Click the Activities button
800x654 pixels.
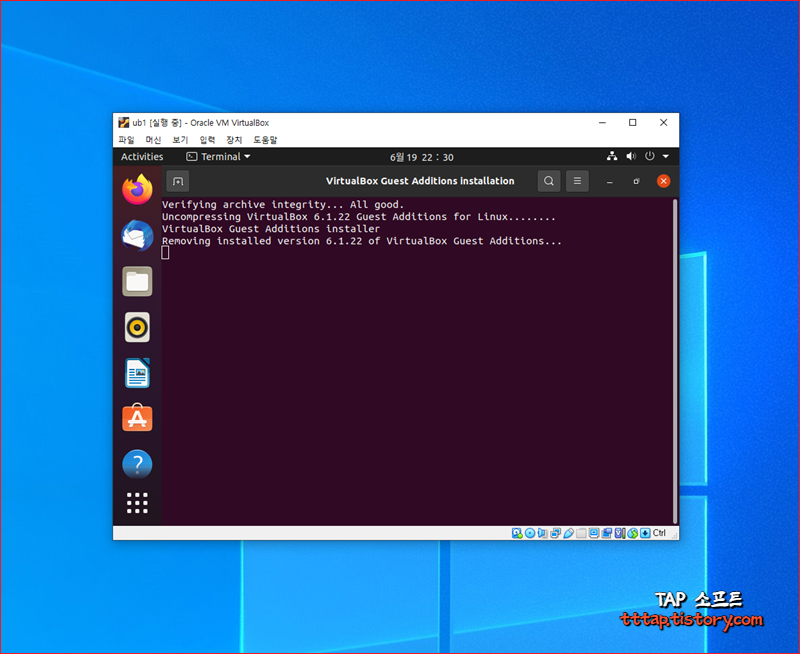coord(142,157)
